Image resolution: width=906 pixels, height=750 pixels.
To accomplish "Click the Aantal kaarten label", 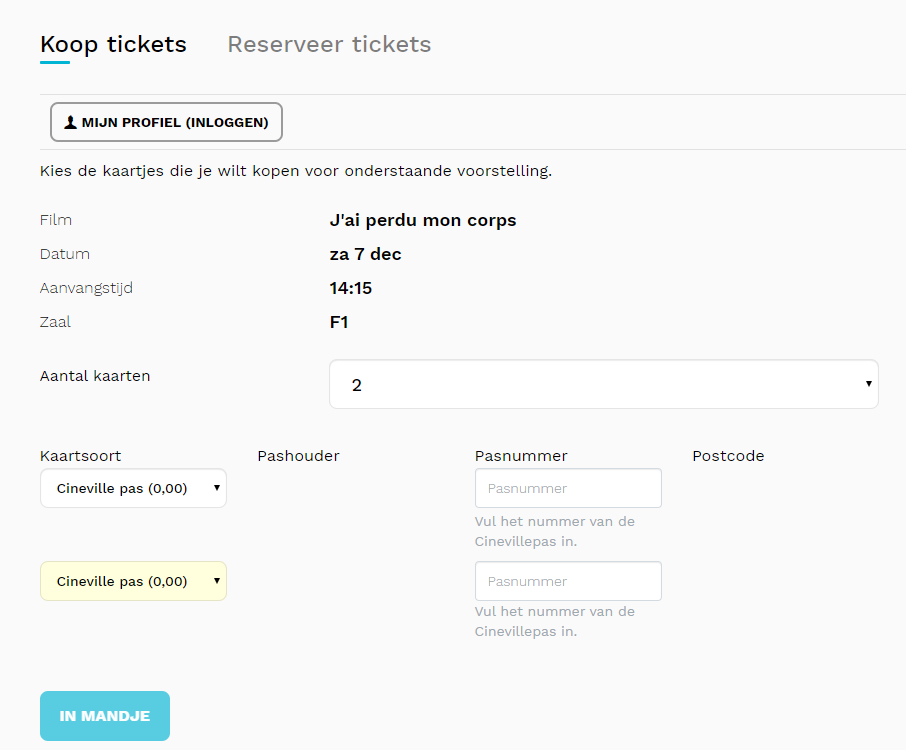I will coord(95,376).
